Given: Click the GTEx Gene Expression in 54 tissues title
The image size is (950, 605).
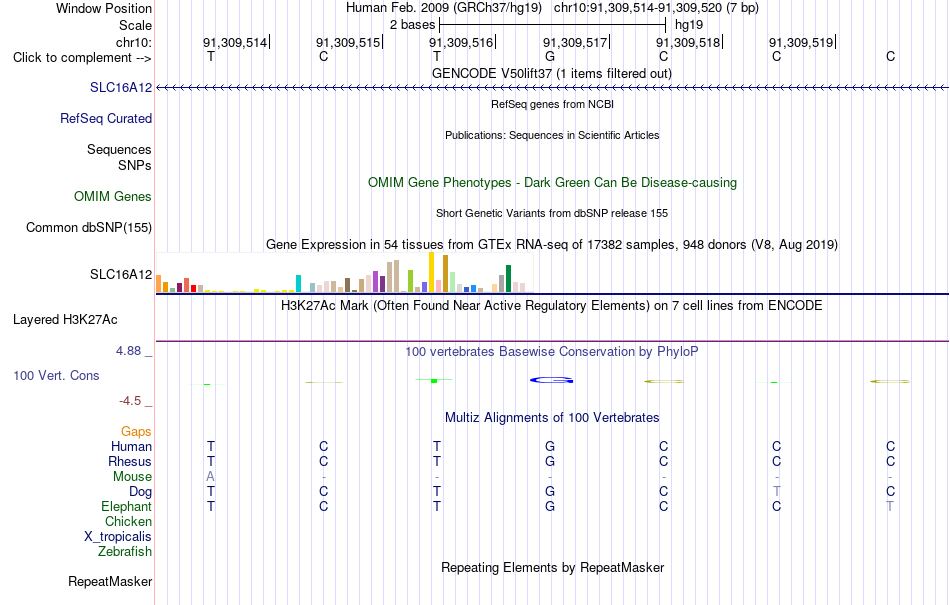Looking at the screenshot, I should (x=552, y=245).
